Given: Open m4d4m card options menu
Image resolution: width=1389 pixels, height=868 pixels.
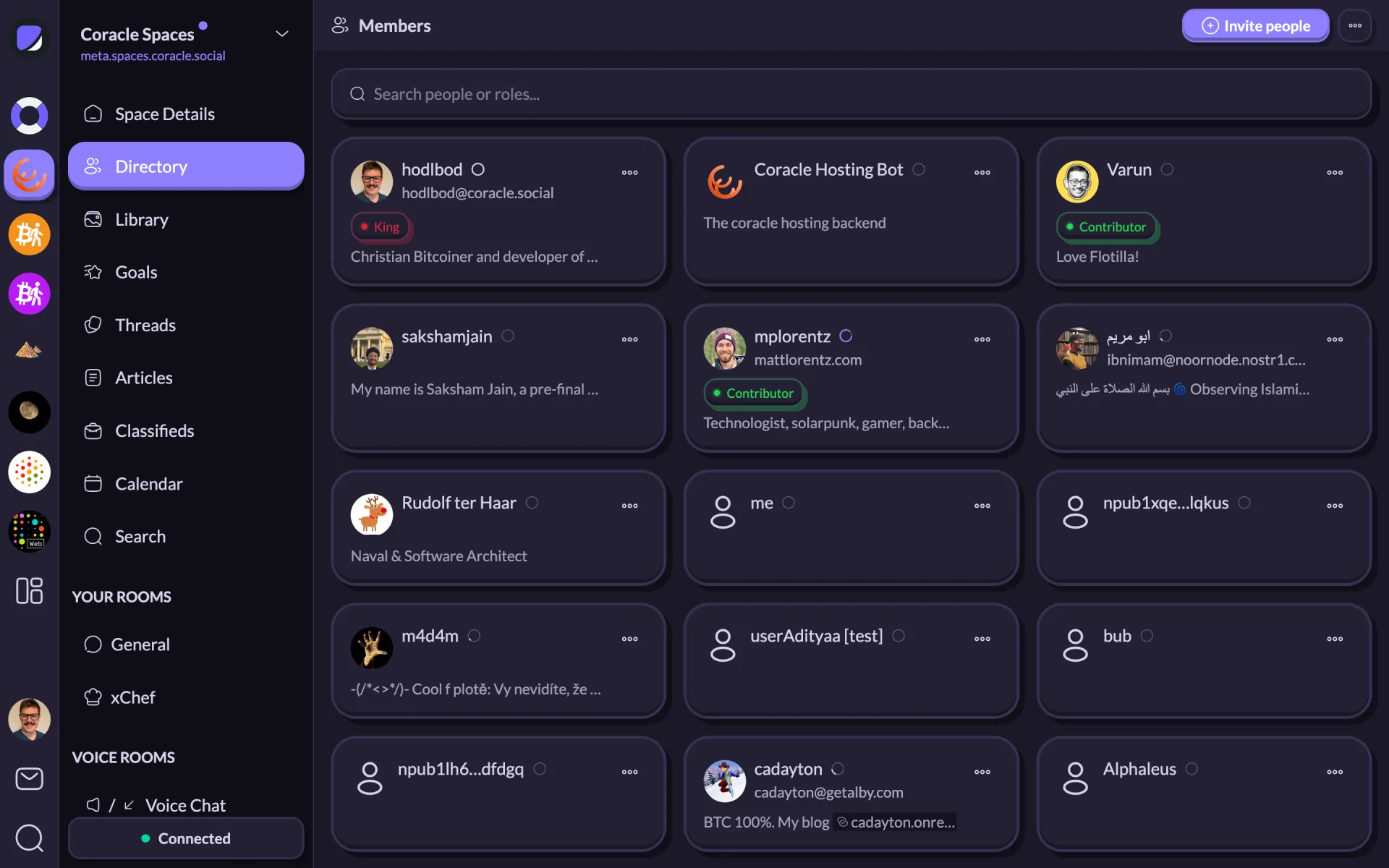Looking at the screenshot, I should click(x=629, y=639).
